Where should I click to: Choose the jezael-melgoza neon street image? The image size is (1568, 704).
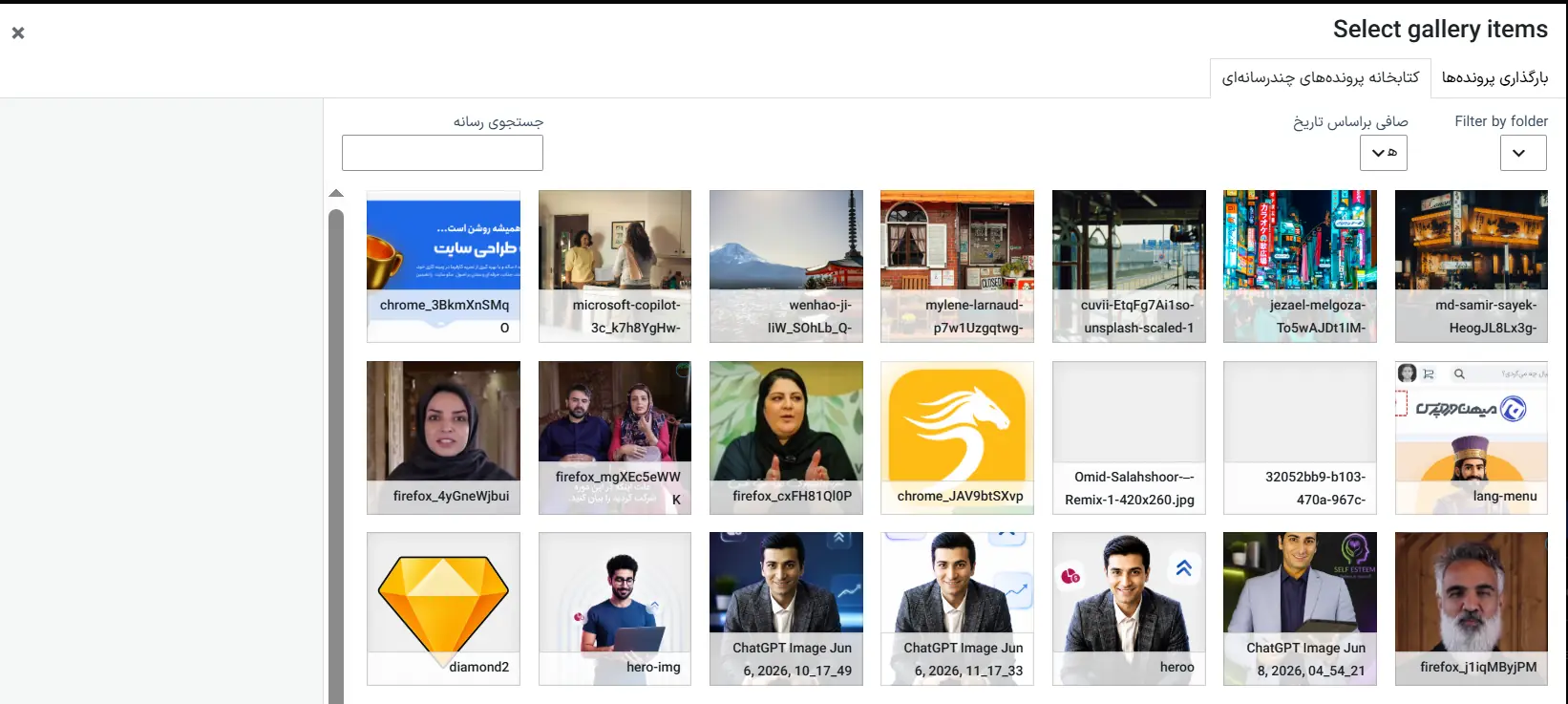[1300, 266]
